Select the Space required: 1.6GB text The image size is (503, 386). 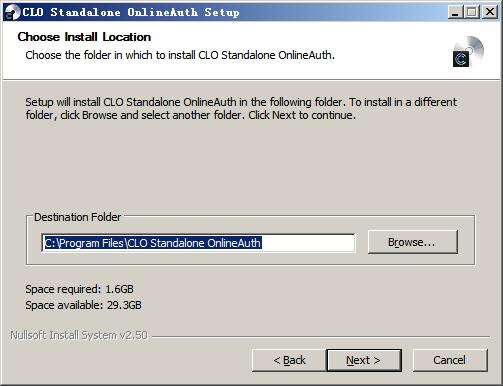[x=79, y=289]
